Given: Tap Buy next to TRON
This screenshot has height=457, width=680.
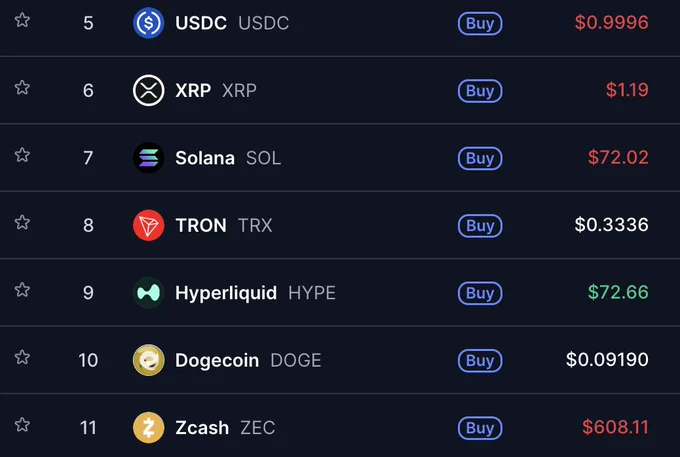Looking at the screenshot, I should tap(480, 226).
